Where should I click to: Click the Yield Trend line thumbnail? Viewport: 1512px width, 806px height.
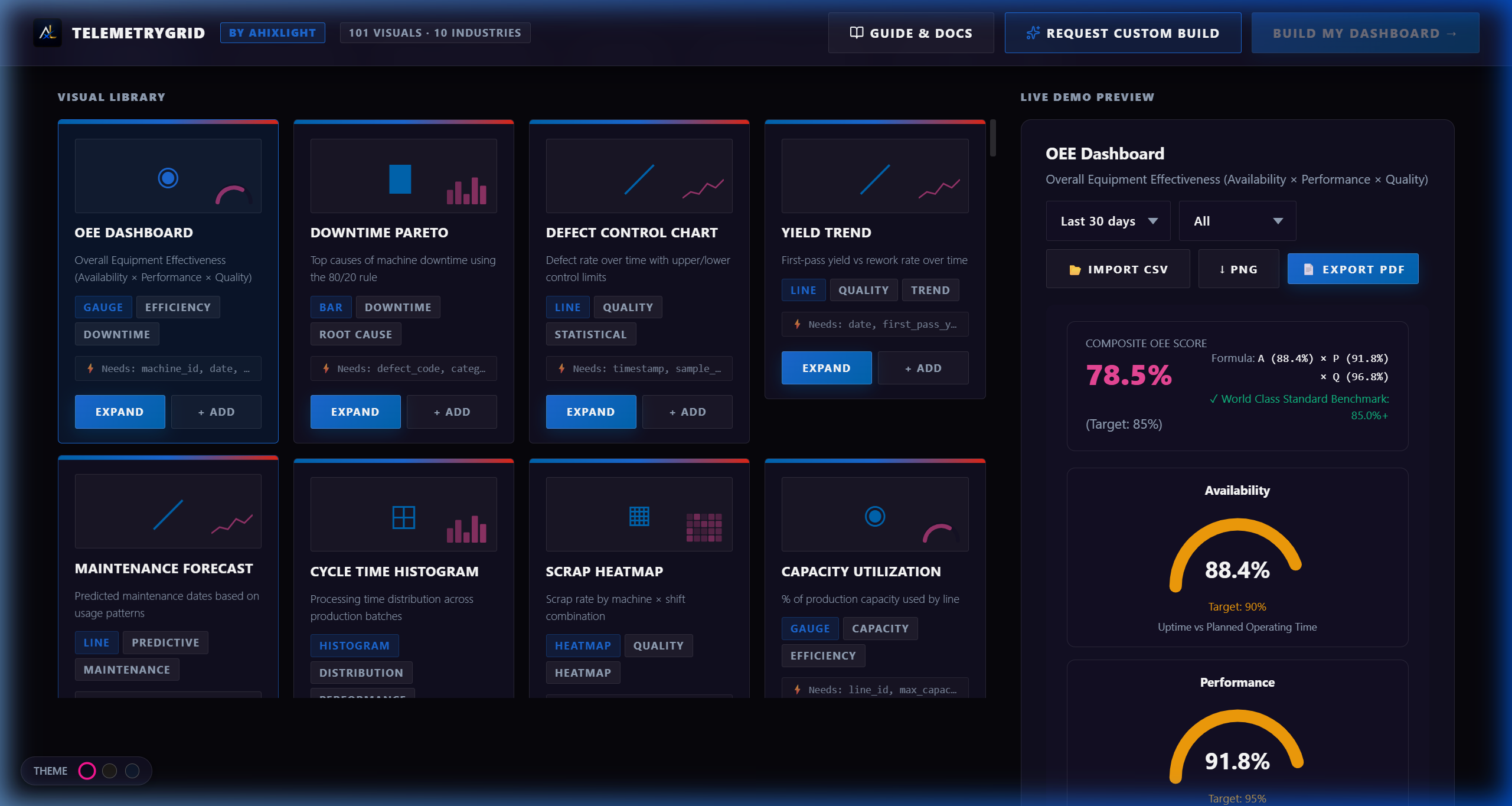click(874, 176)
